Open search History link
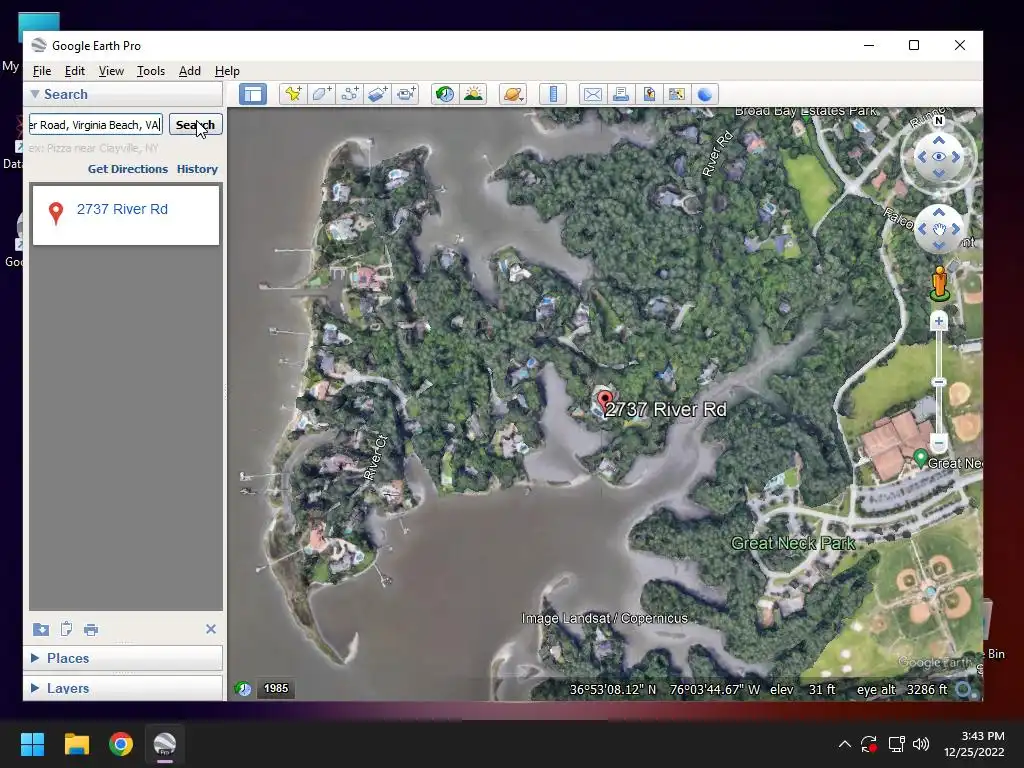Viewport: 1024px width, 768px height. [197, 169]
